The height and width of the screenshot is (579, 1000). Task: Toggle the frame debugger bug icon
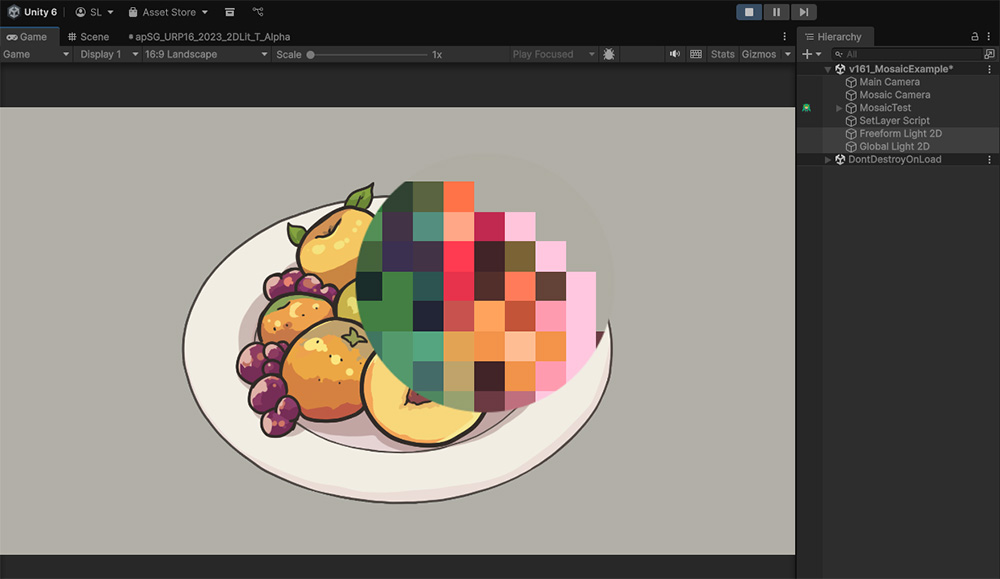(x=609, y=54)
